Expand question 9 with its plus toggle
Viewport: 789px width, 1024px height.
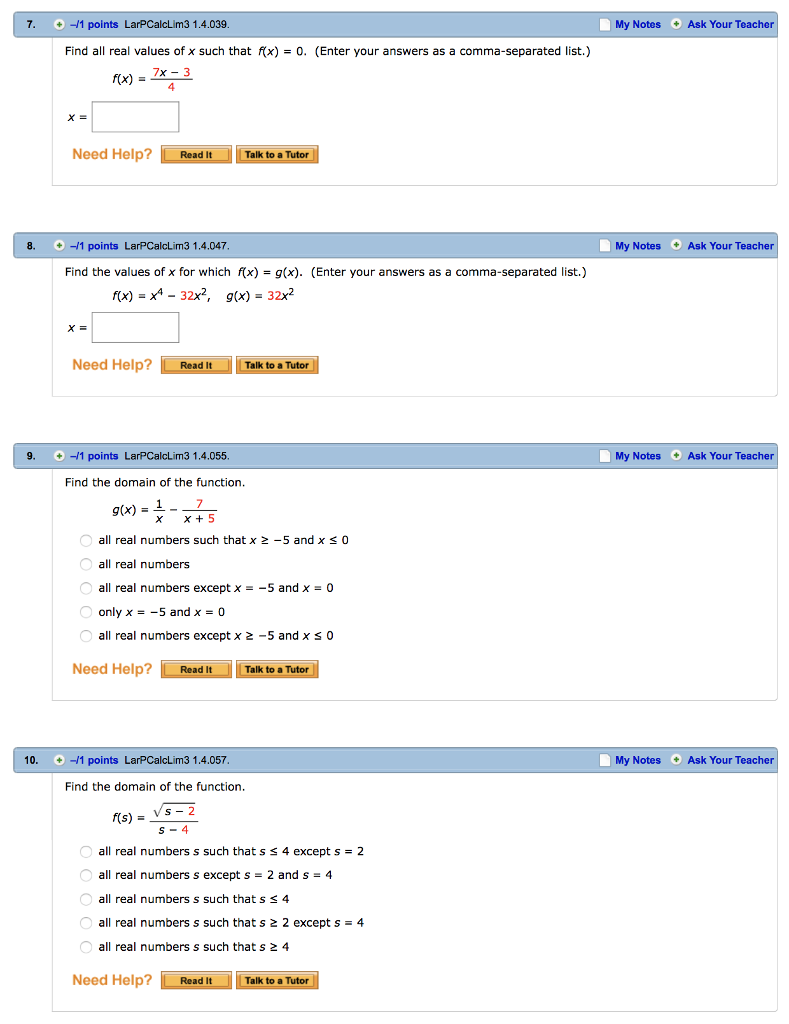click(60, 455)
